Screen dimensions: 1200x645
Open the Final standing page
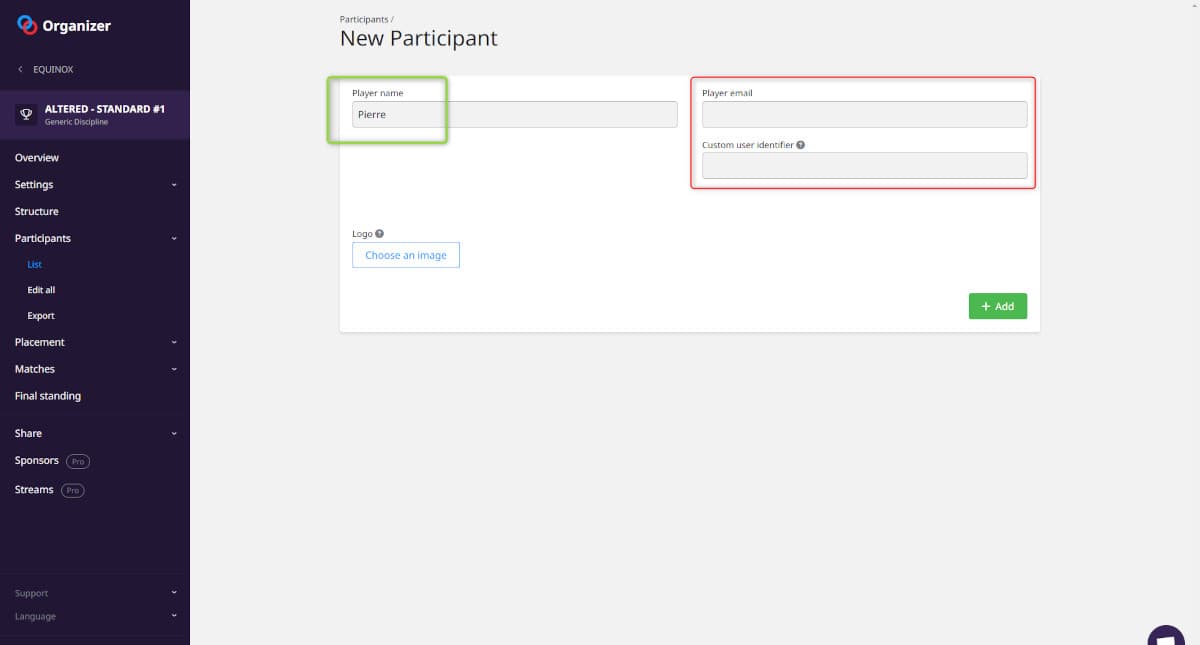click(48, 396)
